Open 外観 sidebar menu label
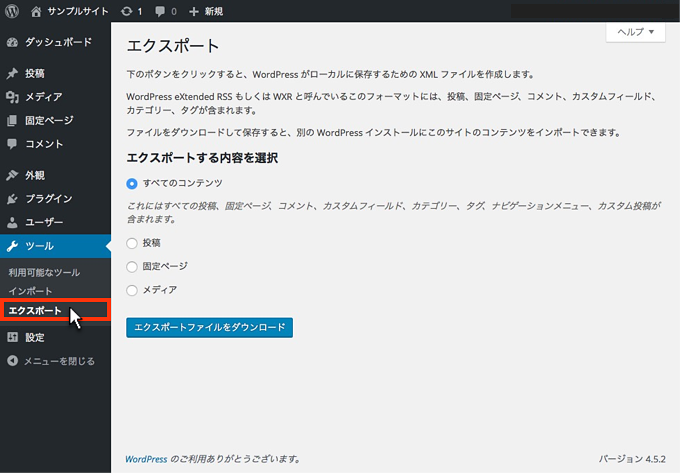This screenshot has height=473, width=680. click(x=35, y=175)
